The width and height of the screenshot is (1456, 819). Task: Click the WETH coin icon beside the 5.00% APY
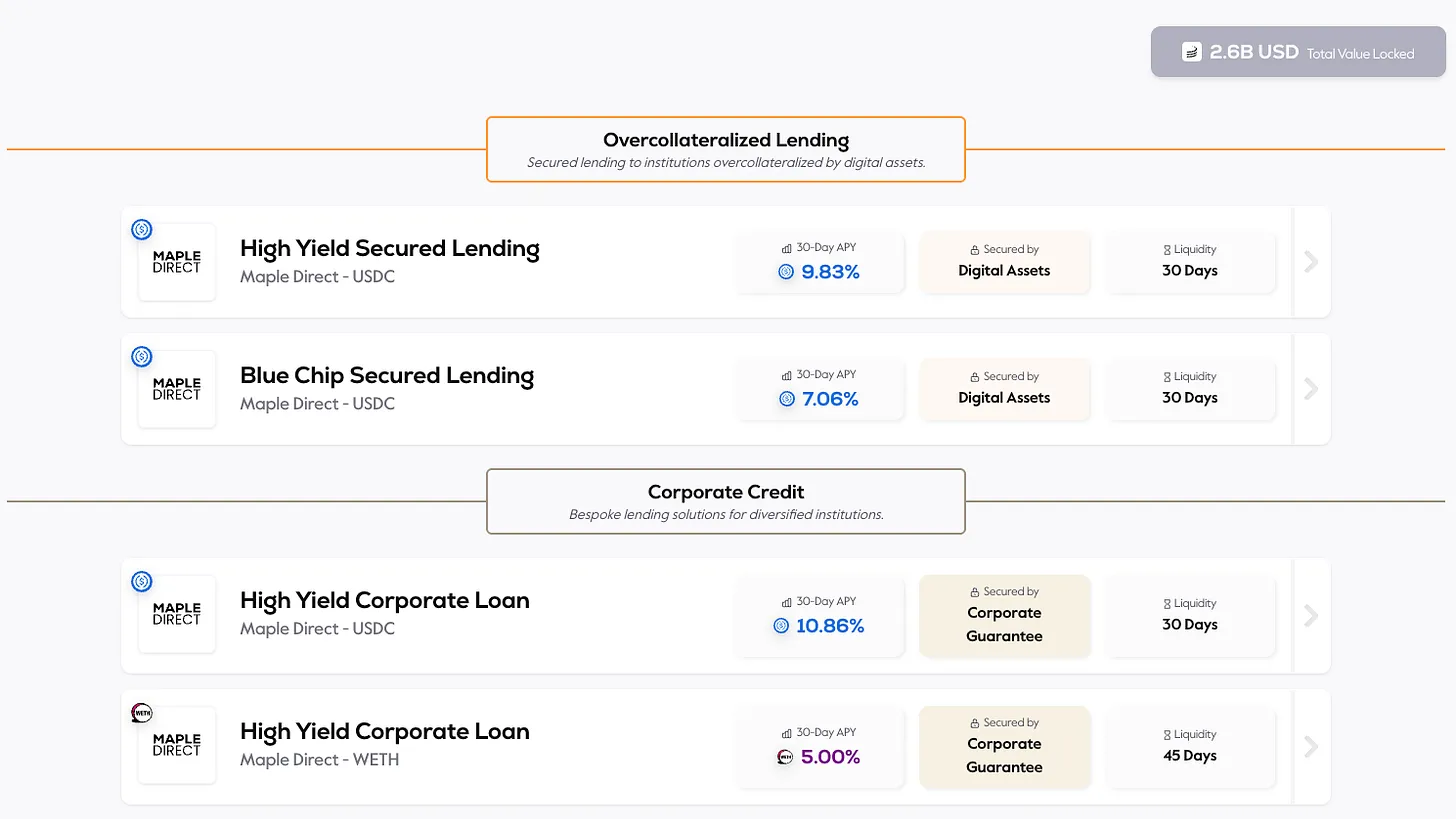tap(785, 757)
